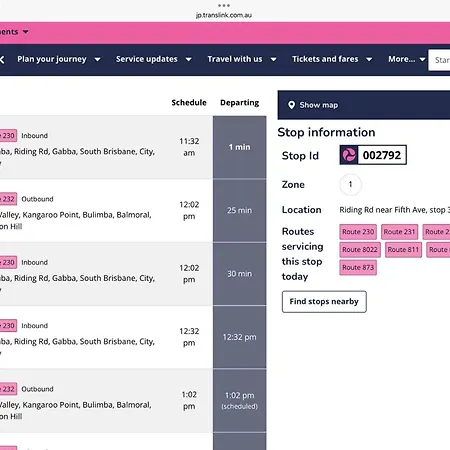
Task: Click the Departing column header
Action: tap(239, 103)
